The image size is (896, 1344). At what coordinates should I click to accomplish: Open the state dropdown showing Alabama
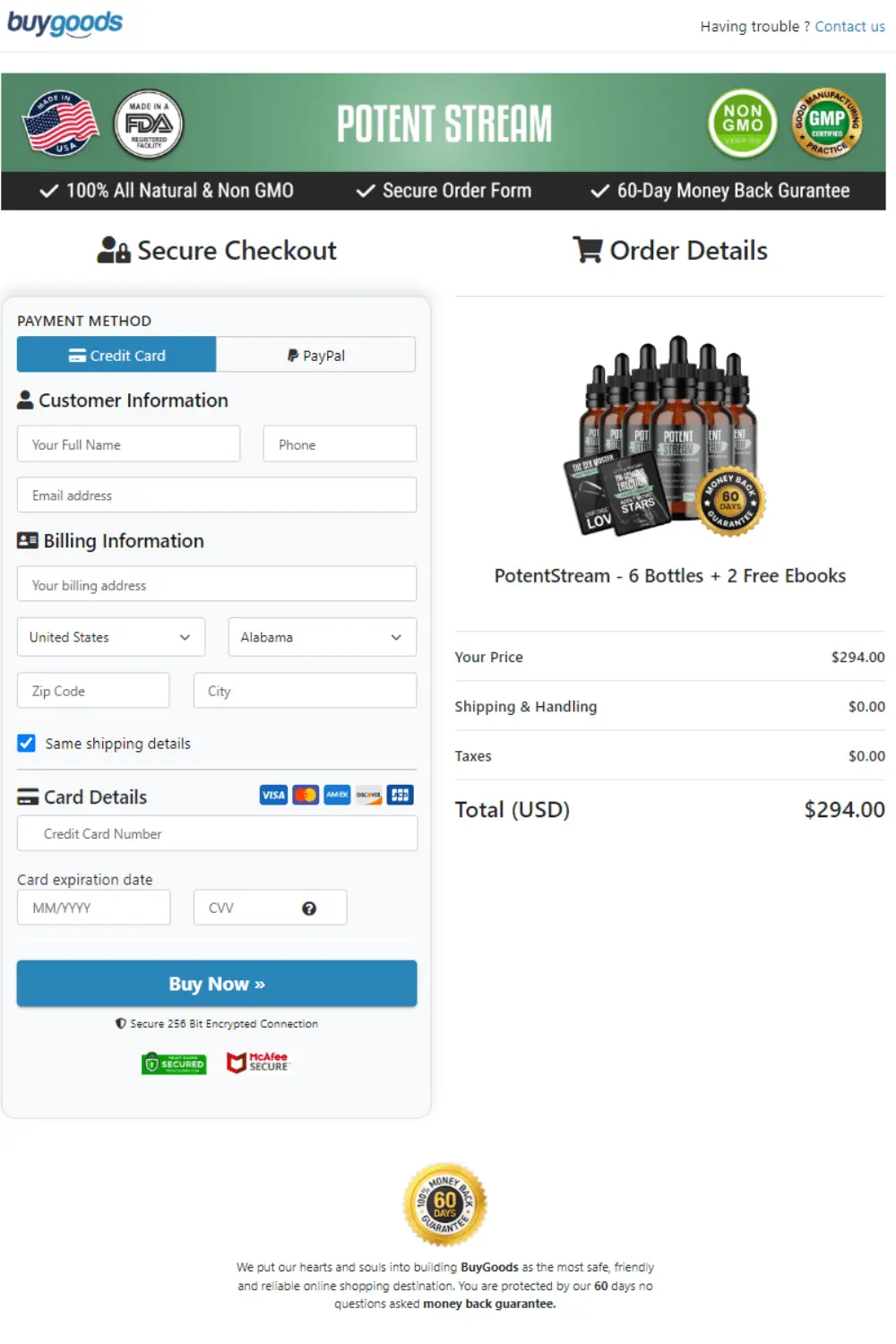click(x=321, y=637)
